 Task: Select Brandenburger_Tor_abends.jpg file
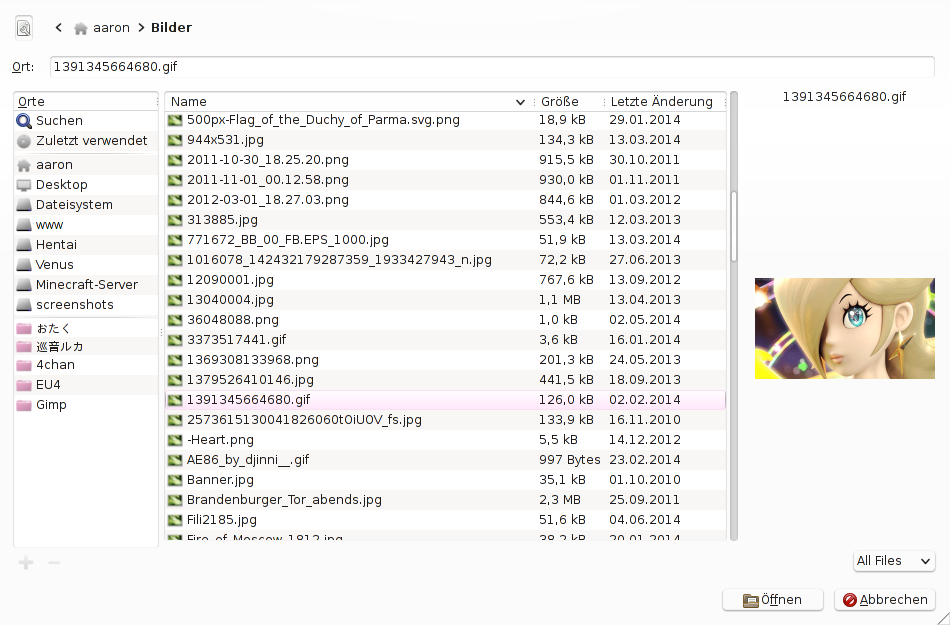tap(445, 500)
